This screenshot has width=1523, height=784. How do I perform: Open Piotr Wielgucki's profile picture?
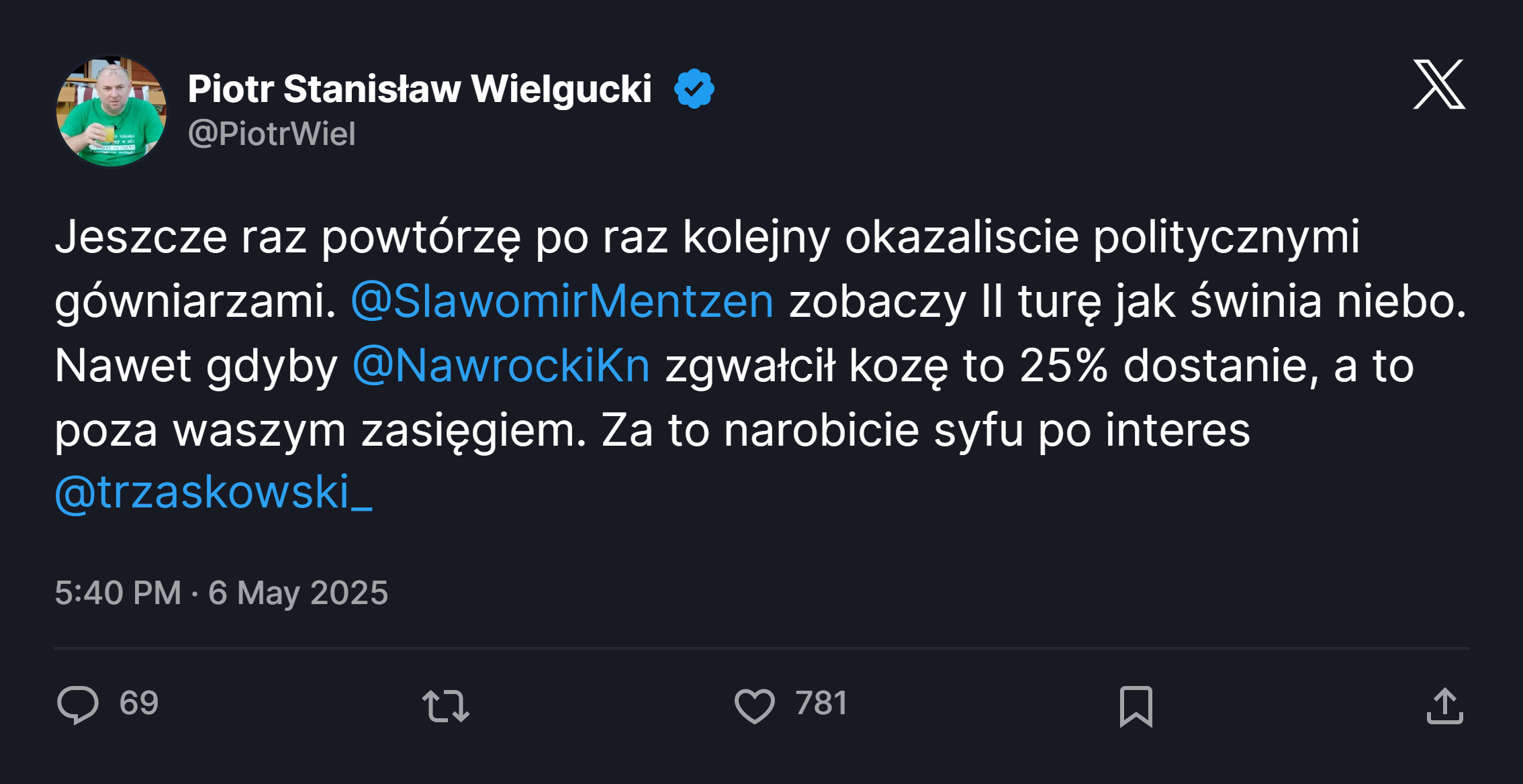coord(111,111)
